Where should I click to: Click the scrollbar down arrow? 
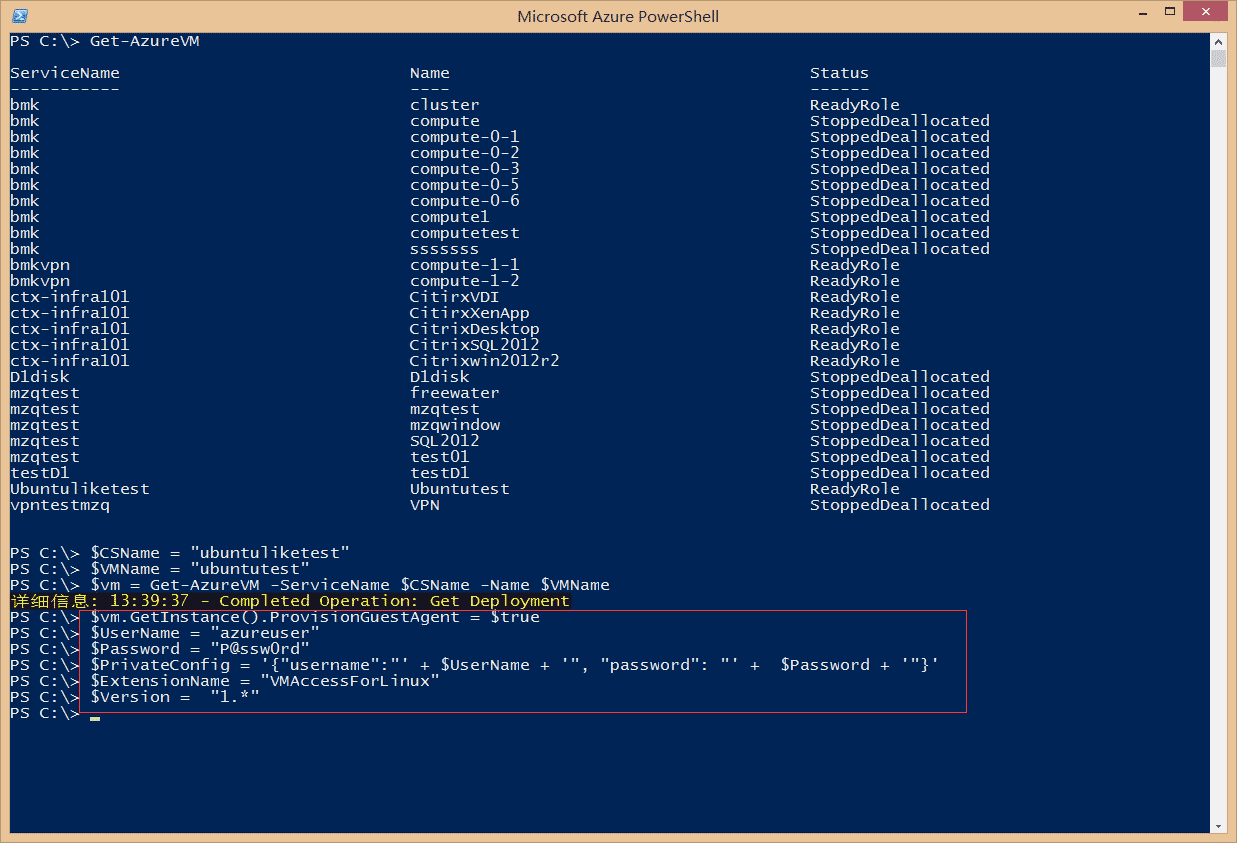coord(1218,826)
